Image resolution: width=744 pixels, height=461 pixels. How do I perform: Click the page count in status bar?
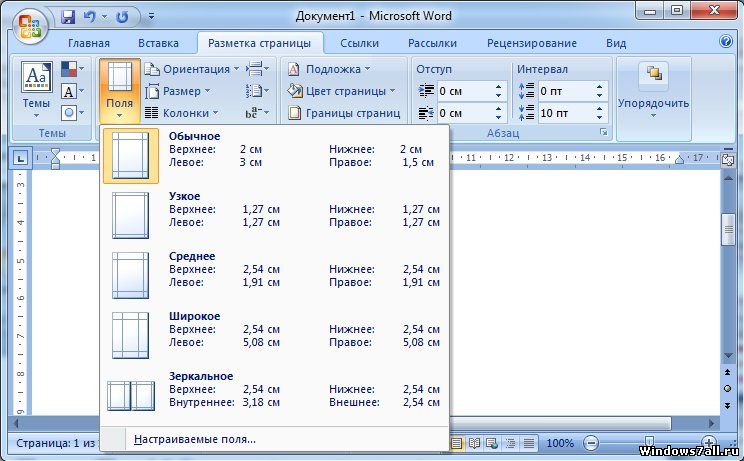56,443
